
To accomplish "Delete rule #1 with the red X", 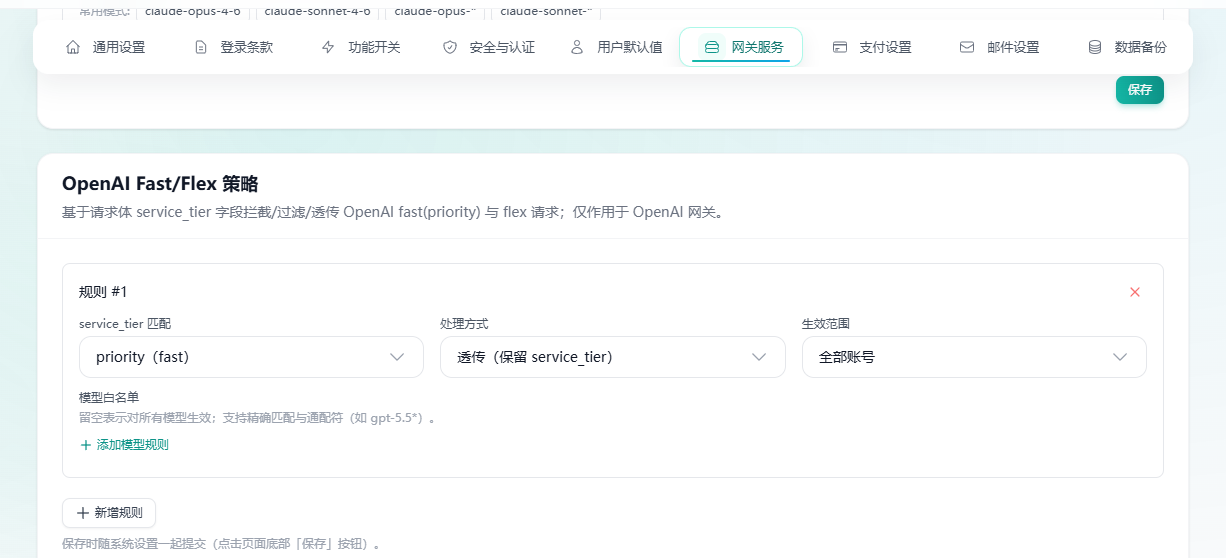I will point(1135,292).
